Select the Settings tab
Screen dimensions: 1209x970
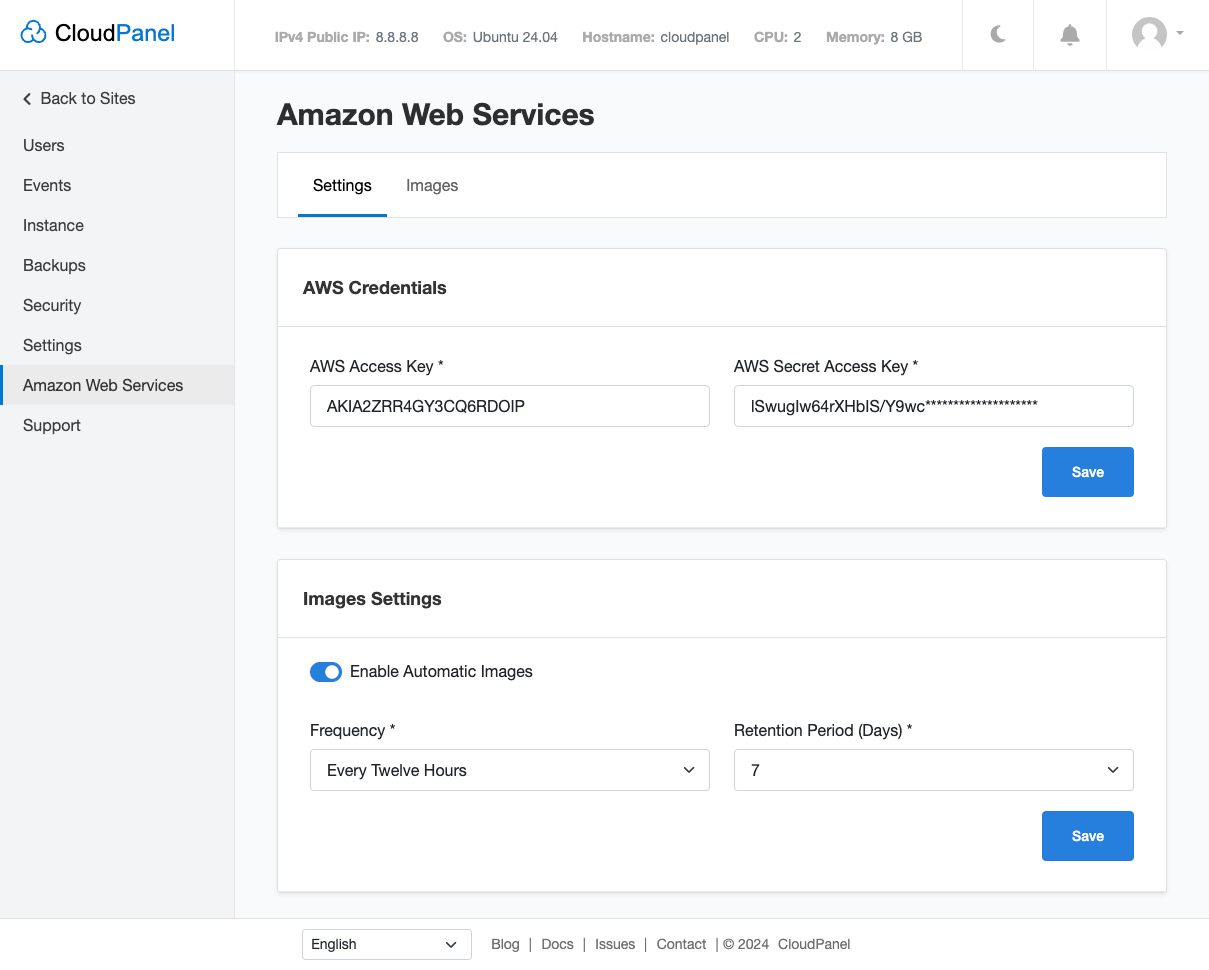pyautogui.click(x=342, y=186)
